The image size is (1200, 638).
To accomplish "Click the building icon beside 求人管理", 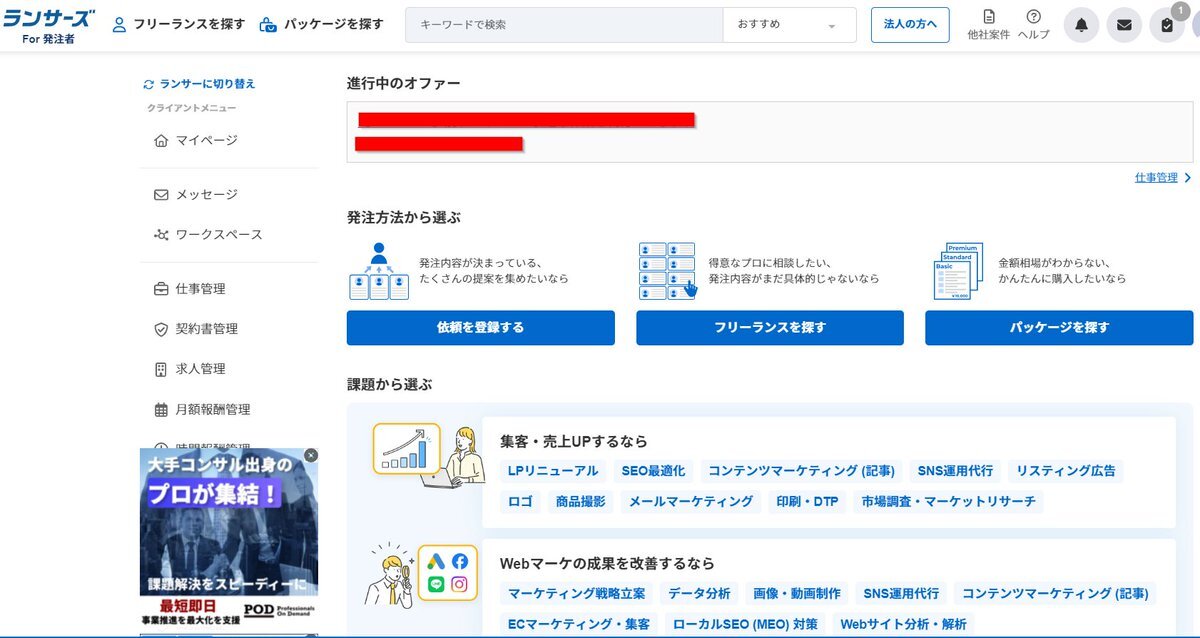I will click(161, 369).
